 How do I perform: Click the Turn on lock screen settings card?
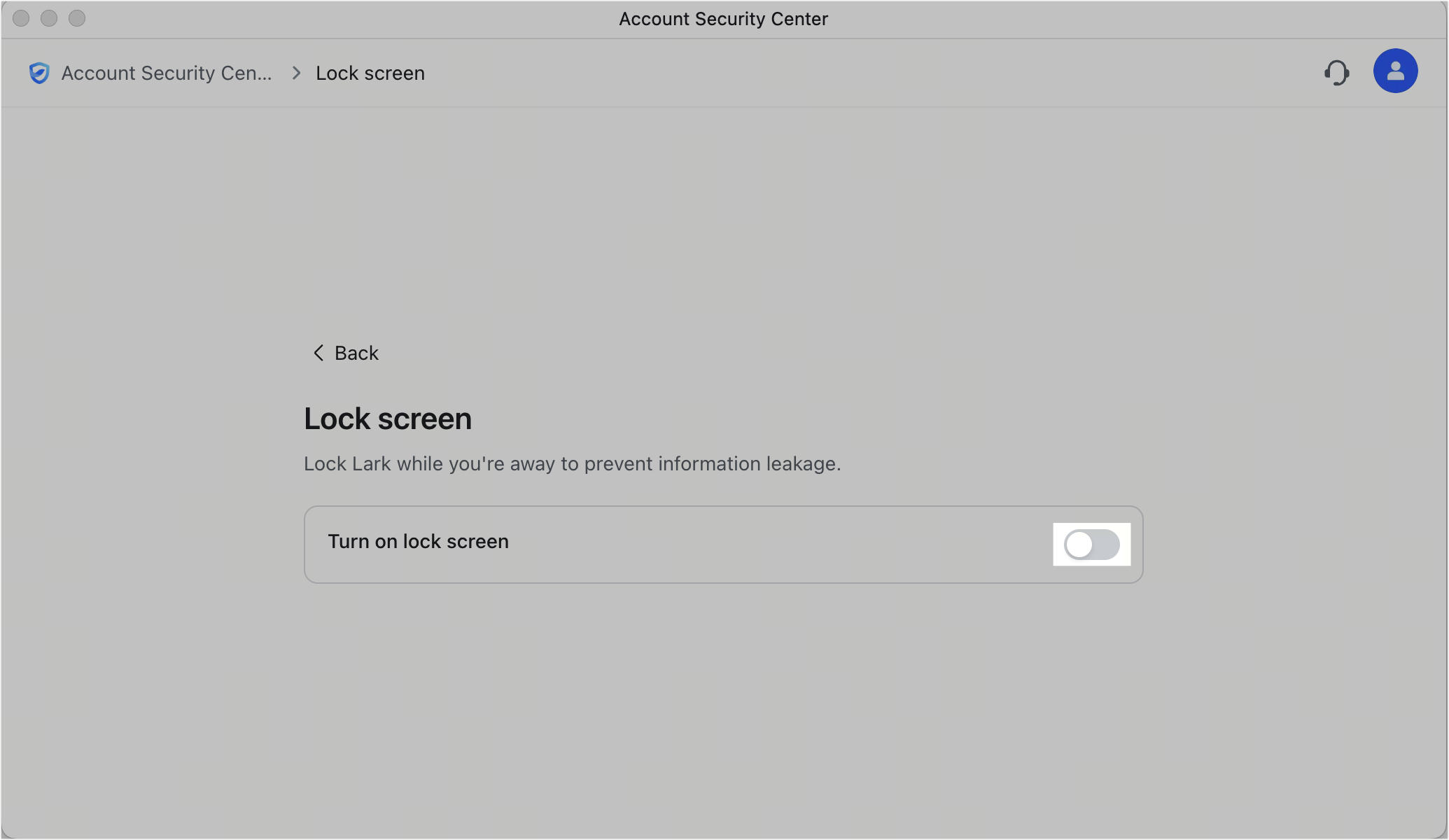coord(722,544)
